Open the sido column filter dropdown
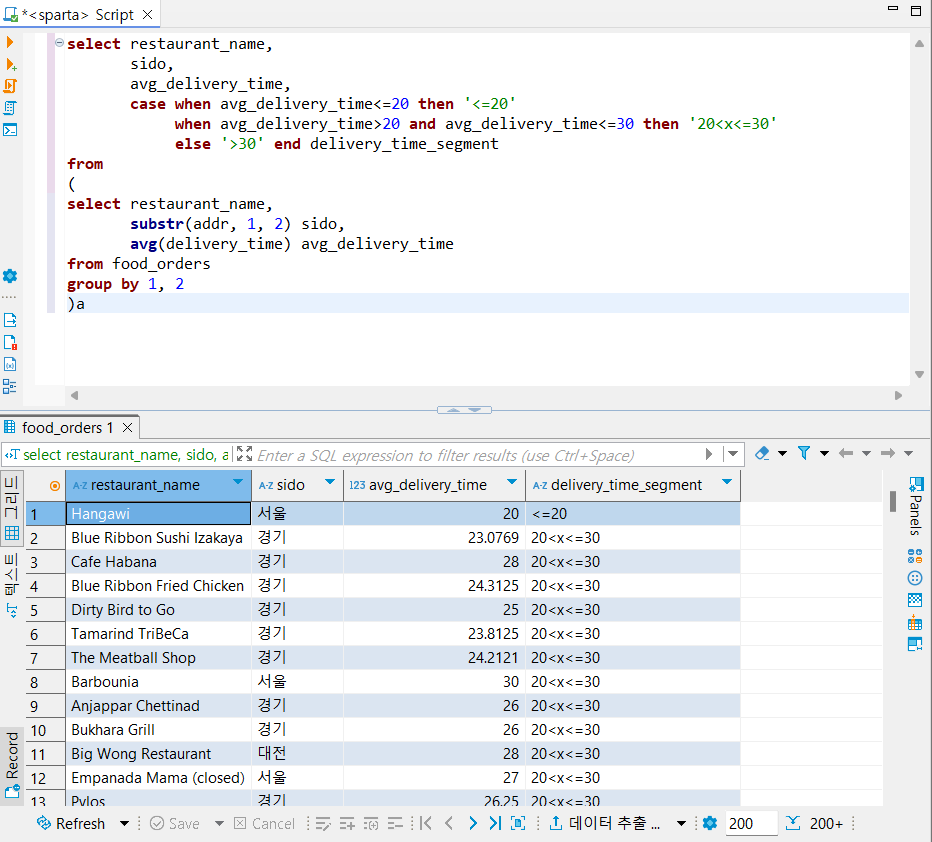This screenshot has height=842, width=932. pos(330,482)
